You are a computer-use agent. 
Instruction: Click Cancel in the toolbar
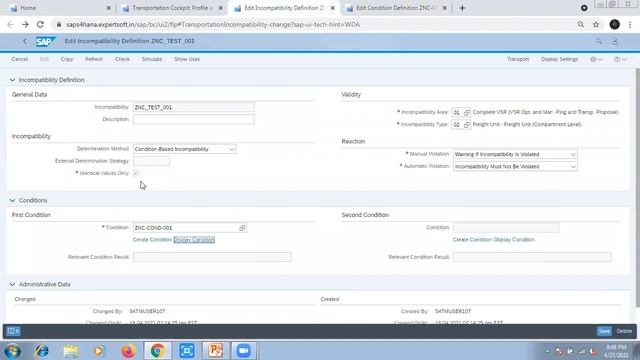coord(20,59)
